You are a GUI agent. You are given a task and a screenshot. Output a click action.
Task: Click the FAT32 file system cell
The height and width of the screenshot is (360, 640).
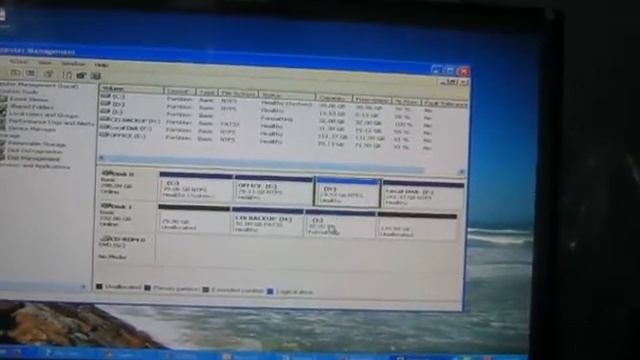230,124
